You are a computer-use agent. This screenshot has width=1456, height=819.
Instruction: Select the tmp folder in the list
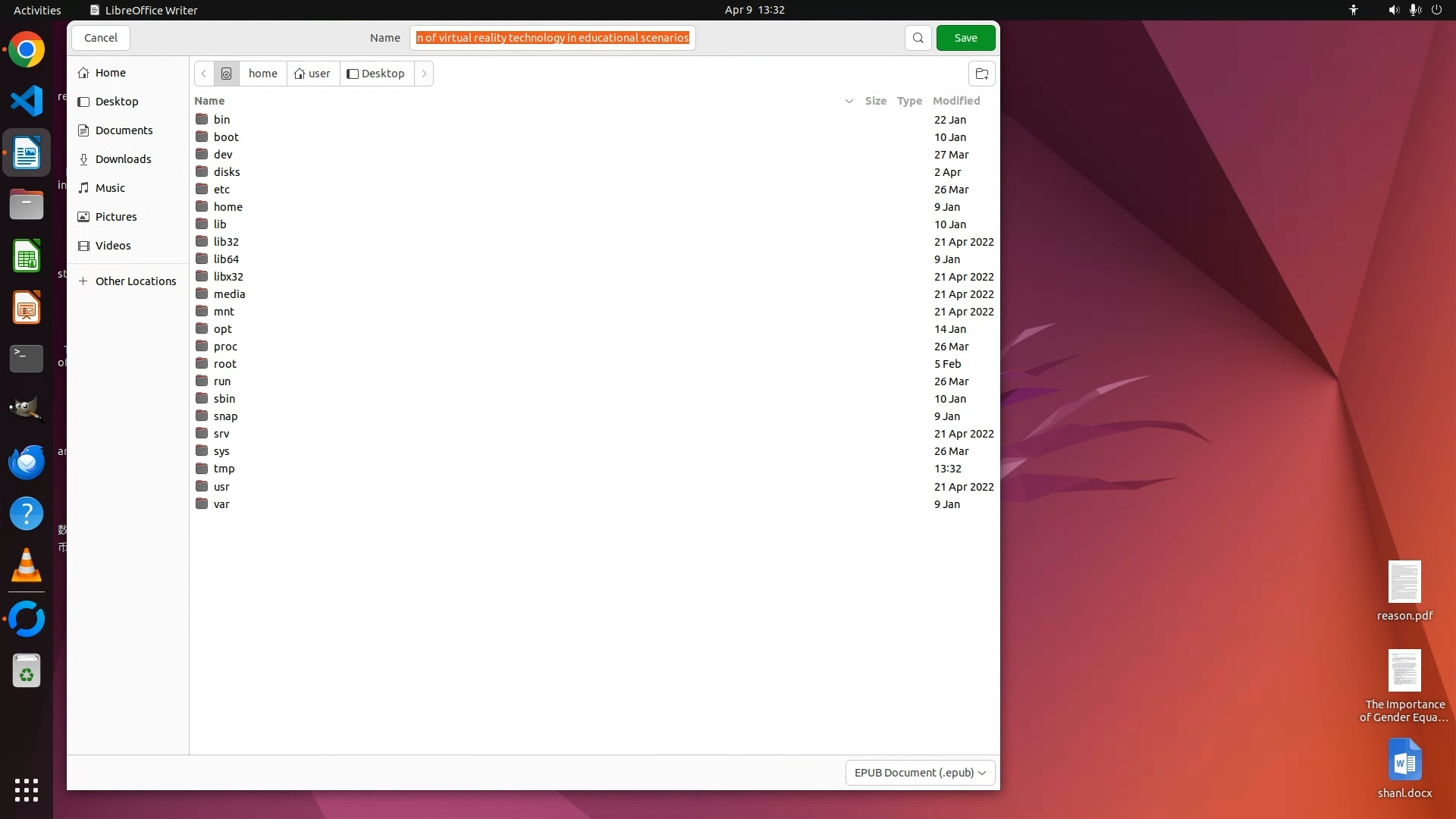point(224,469)
